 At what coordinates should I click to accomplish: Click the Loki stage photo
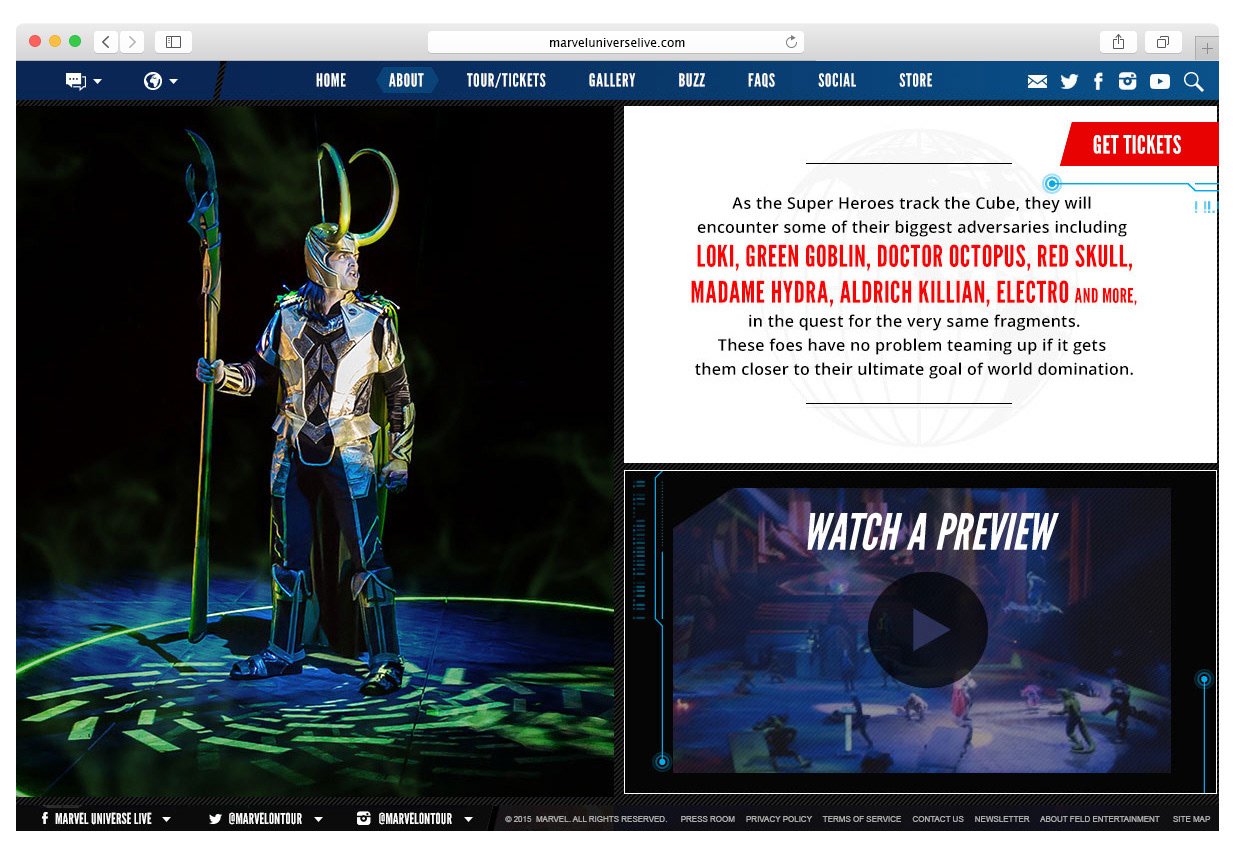point(315,450)
